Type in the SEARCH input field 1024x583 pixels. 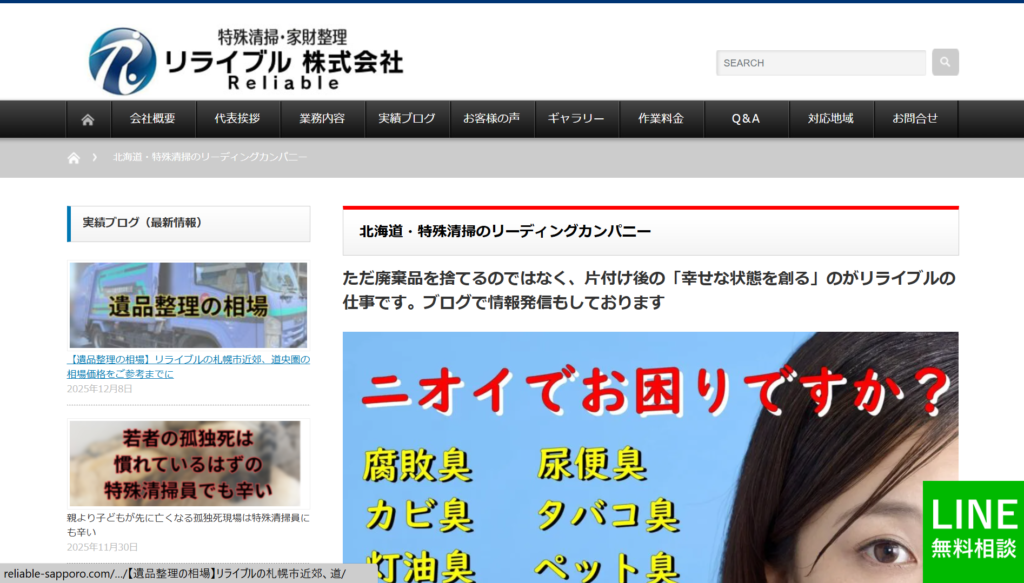pyautogui.click(x=820, y=63)
